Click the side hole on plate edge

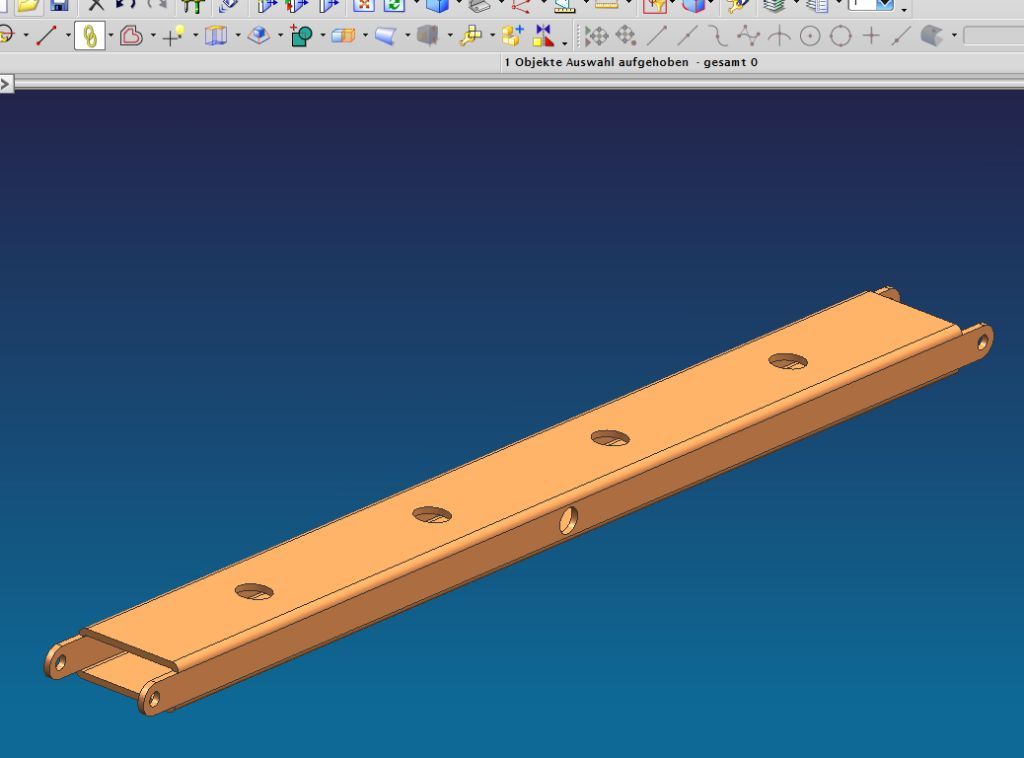pos(568,520)
